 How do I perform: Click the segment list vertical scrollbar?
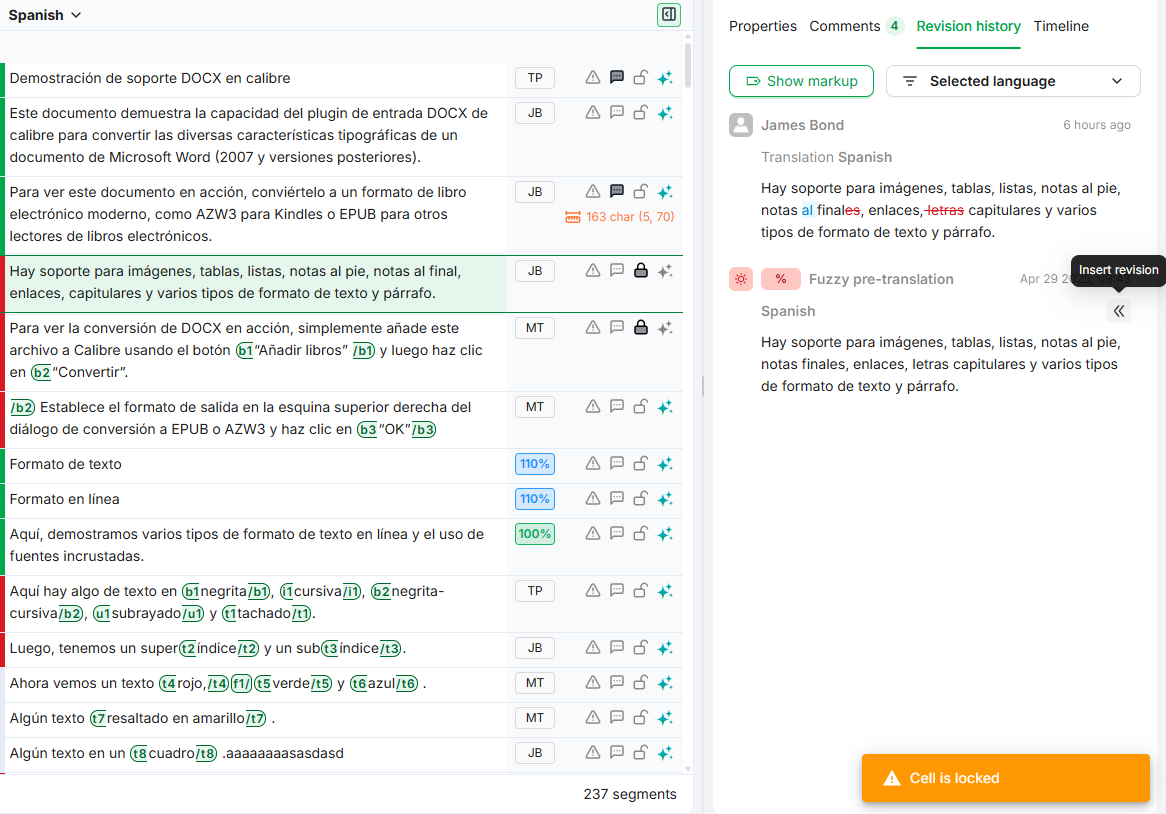point(688,400)
